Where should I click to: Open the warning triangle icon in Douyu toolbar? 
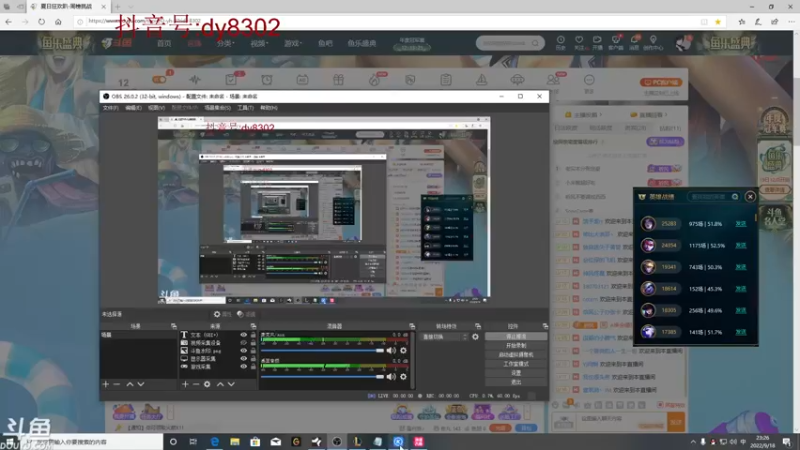tap(481, 80)
